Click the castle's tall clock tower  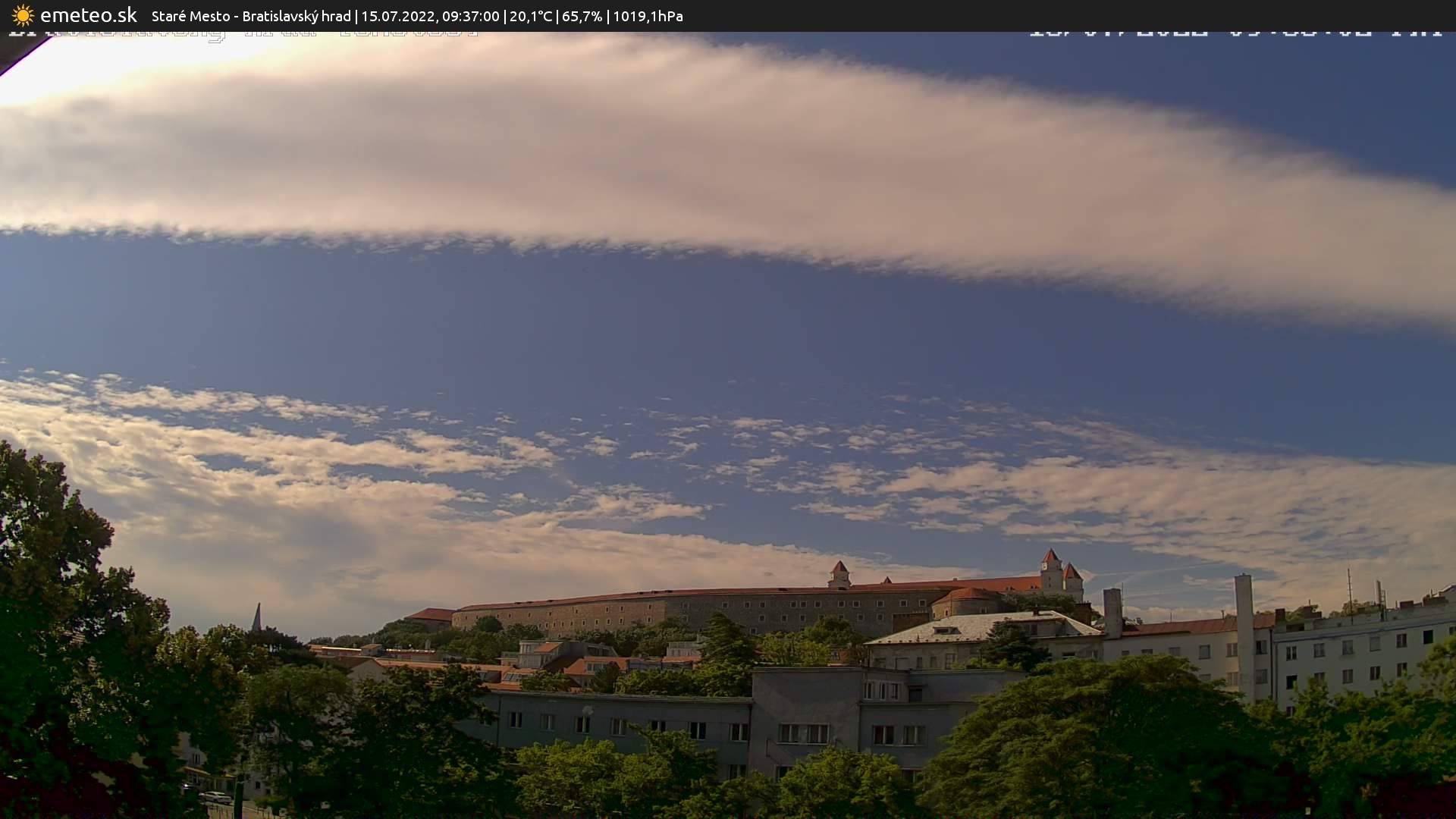click(x=1050, y=569)
